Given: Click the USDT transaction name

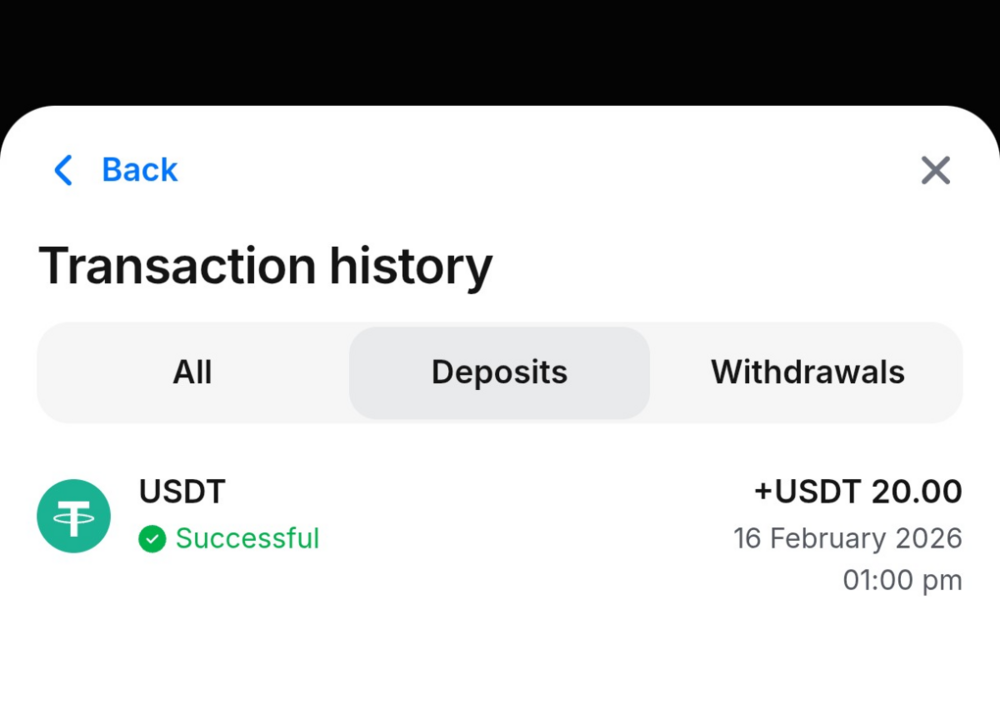Looking at the screenshot, I should click(182, 491).
